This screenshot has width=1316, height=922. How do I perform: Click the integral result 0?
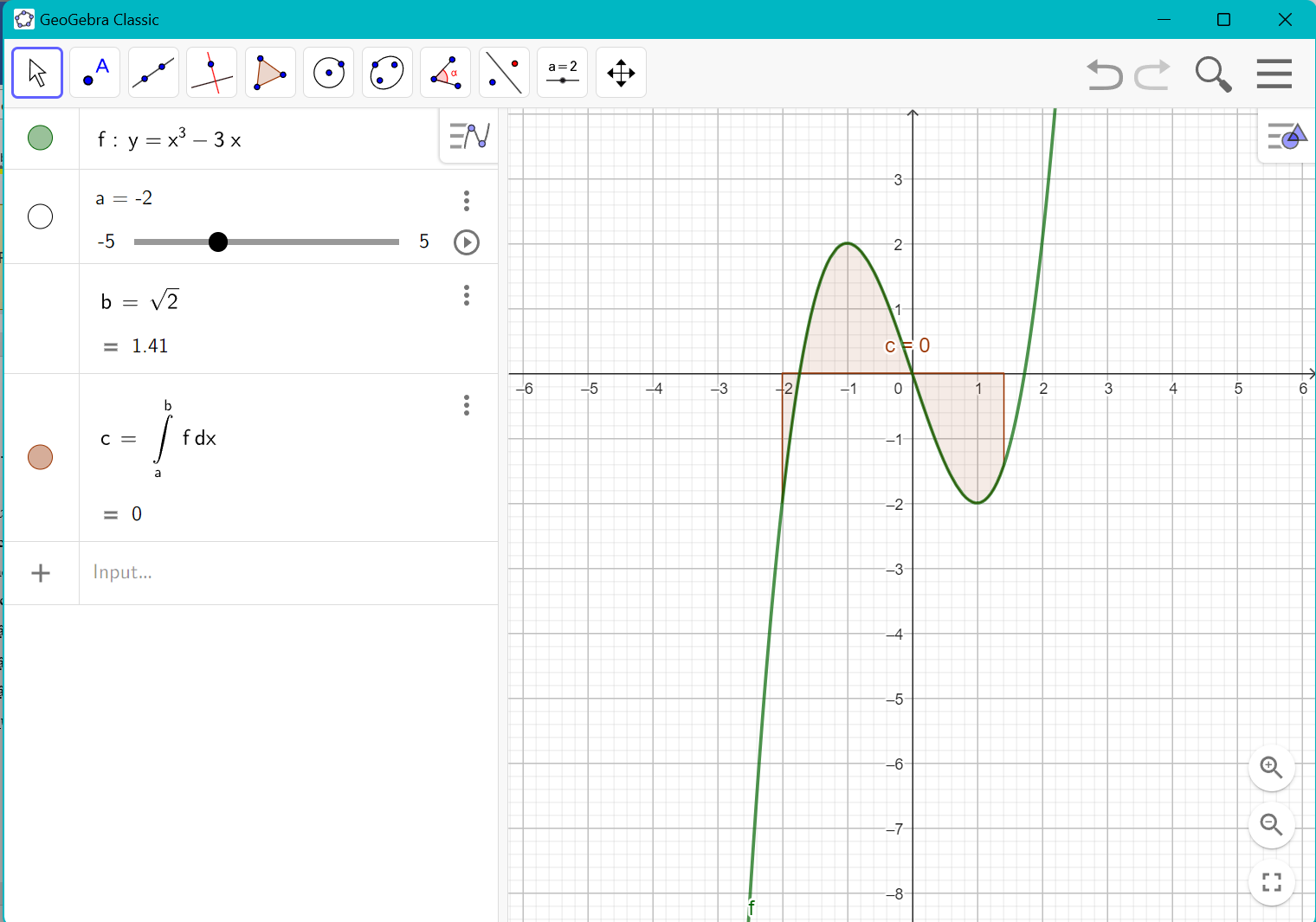tap(137, 514)
